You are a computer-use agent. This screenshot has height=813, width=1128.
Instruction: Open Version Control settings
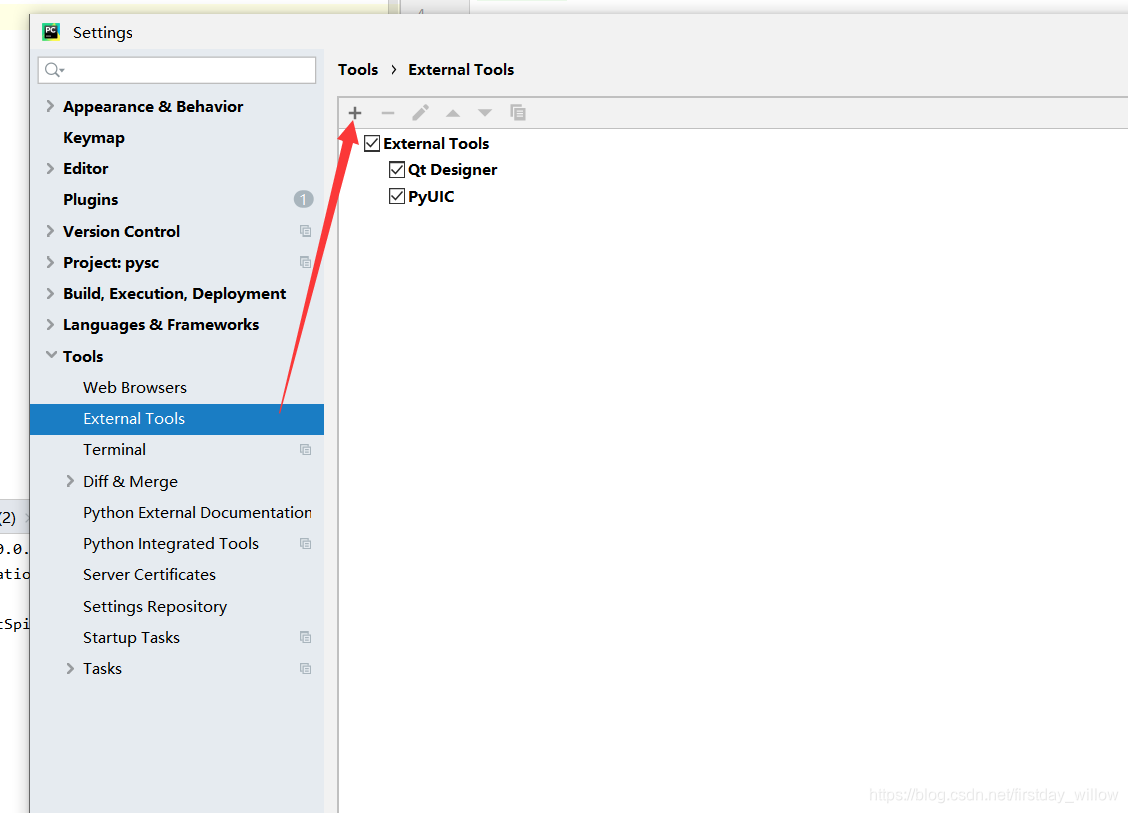click(122, 231)
